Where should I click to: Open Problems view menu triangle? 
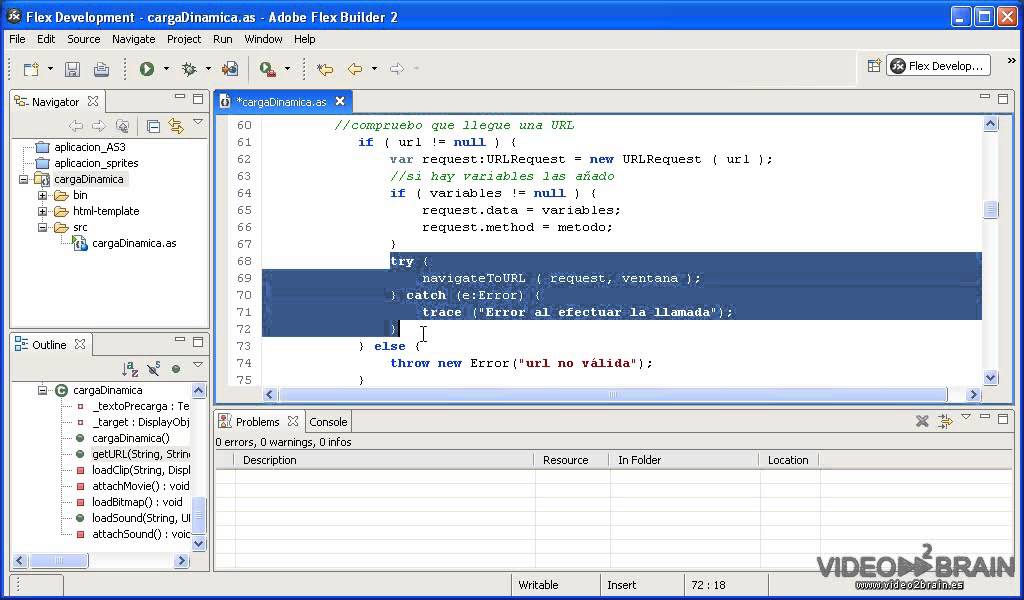pyautogui.click(x=966, y=417)
